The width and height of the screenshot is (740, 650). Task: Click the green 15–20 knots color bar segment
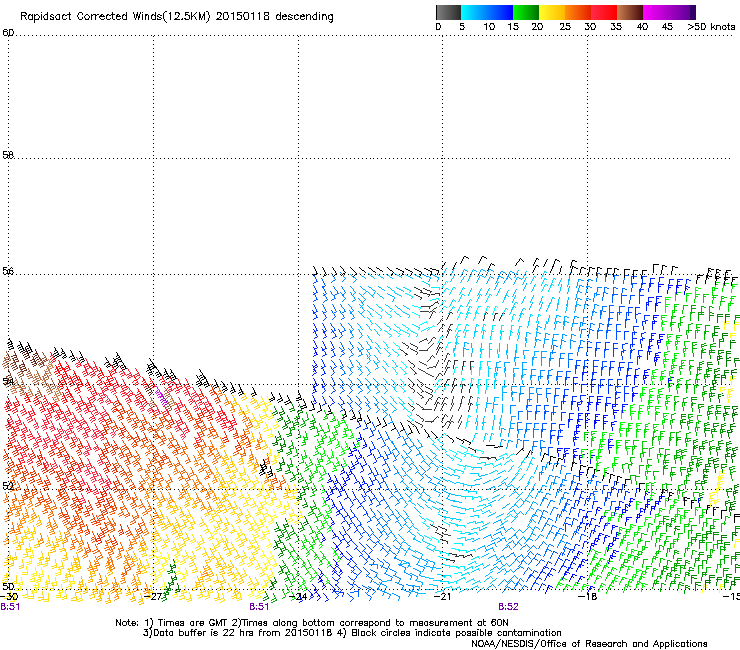(x=526, y=12)
